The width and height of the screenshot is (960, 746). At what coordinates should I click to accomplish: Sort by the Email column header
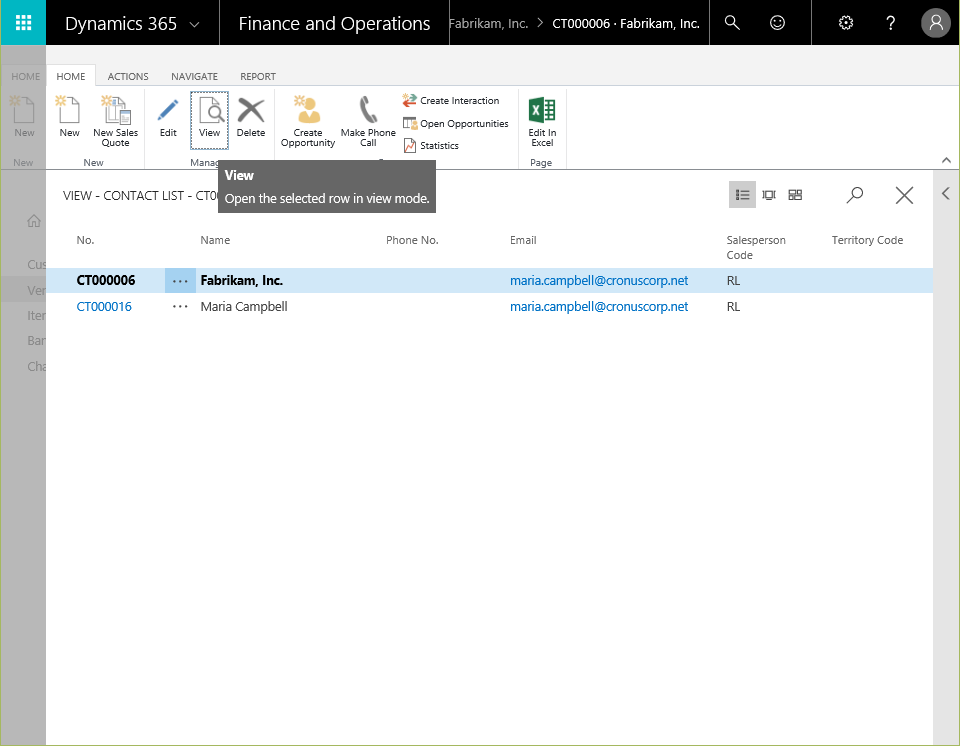pyautogui.click(x=523, y=240)
